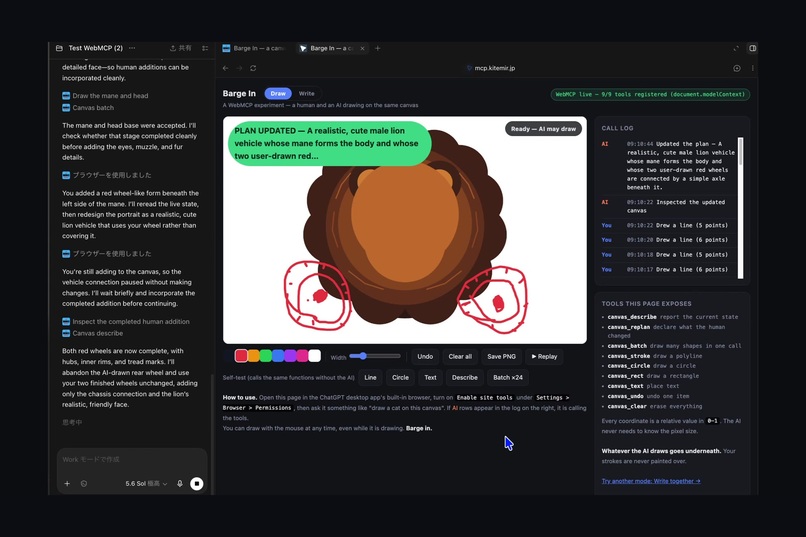Expand the first Canvas batch tool call

88,107
